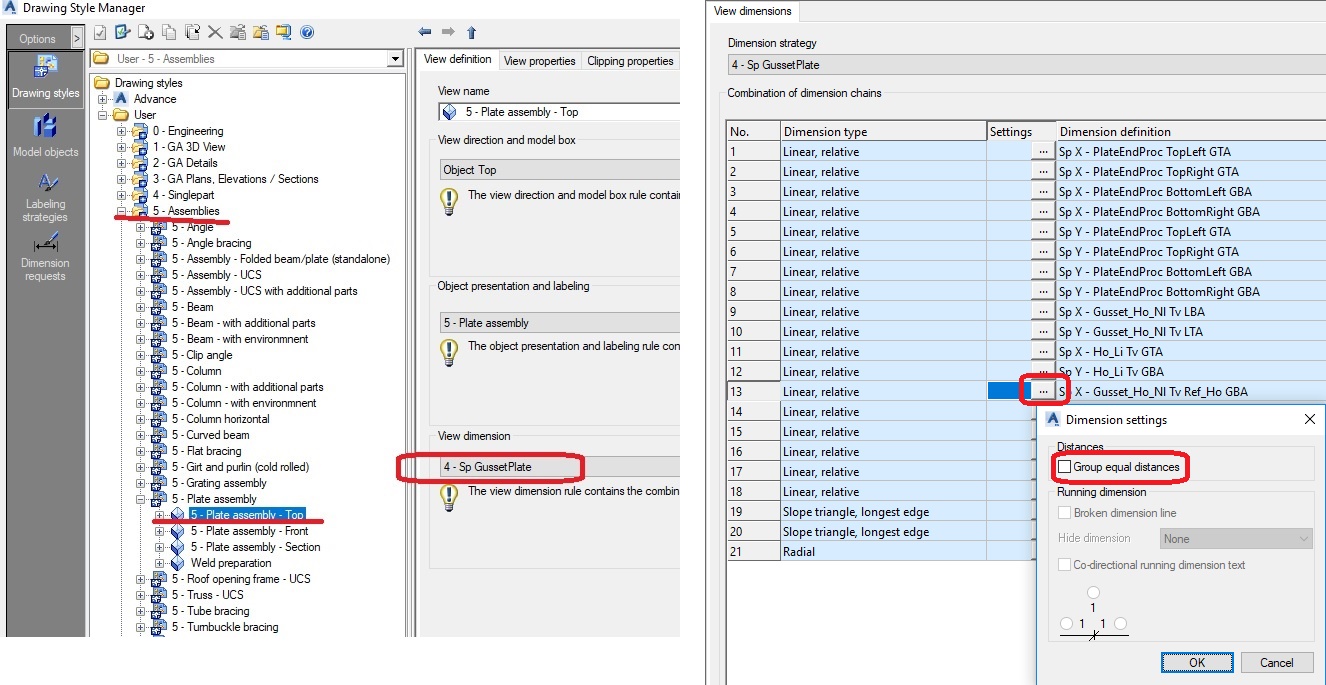Select the View dimensions tab
Image resolution: width=1326 pixels, height=685 pixels.
pyautogui.click(x=753, y=12)
